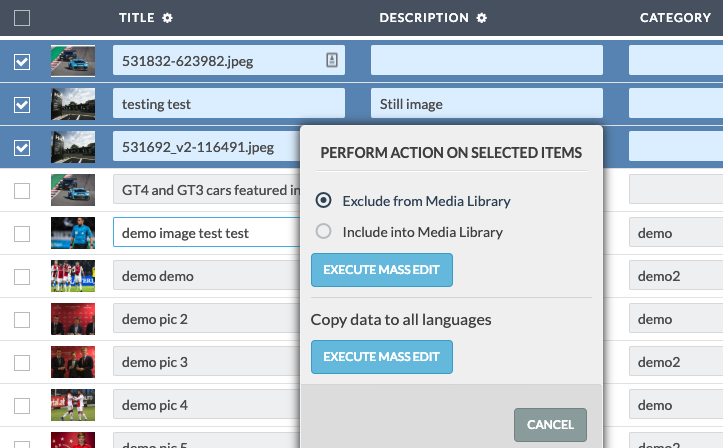Click the icon inside 531832-623982.jpeg title field

(x=332, y=60)
